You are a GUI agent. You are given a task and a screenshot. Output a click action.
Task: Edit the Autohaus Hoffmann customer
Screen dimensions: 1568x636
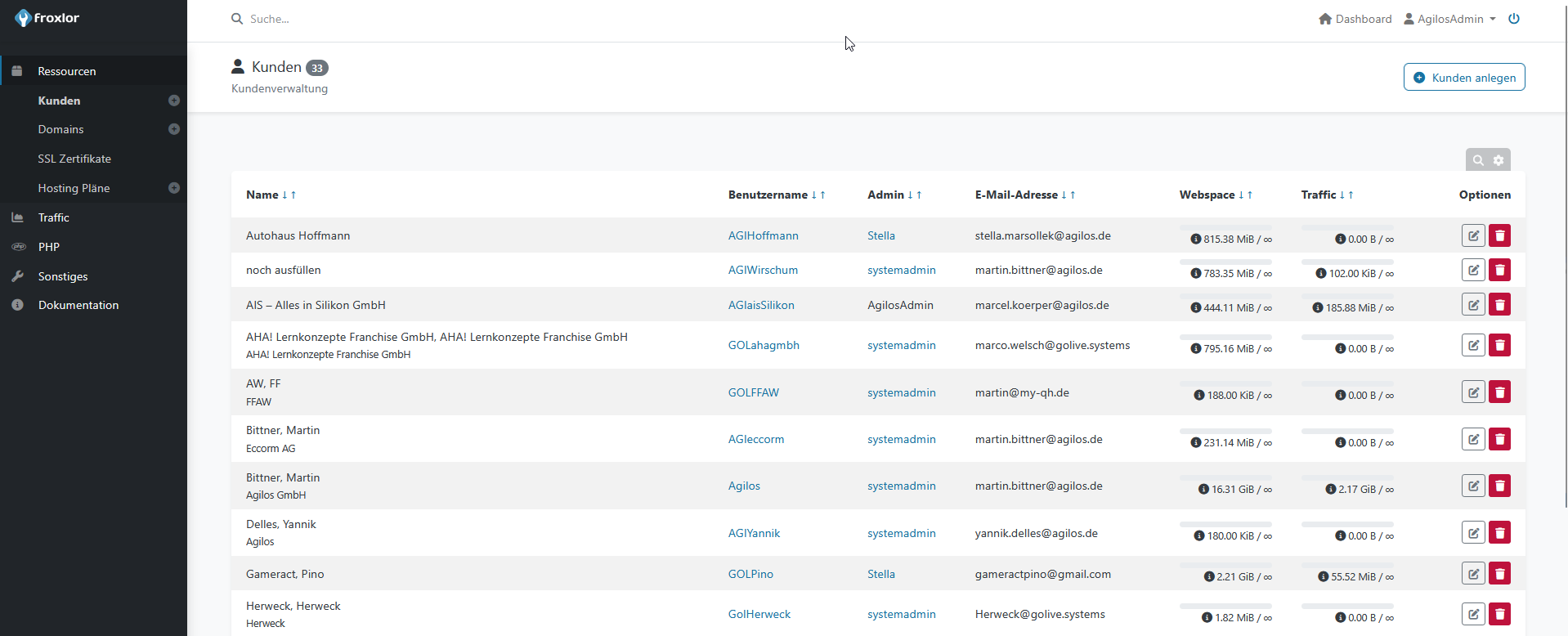(1473, 235)
